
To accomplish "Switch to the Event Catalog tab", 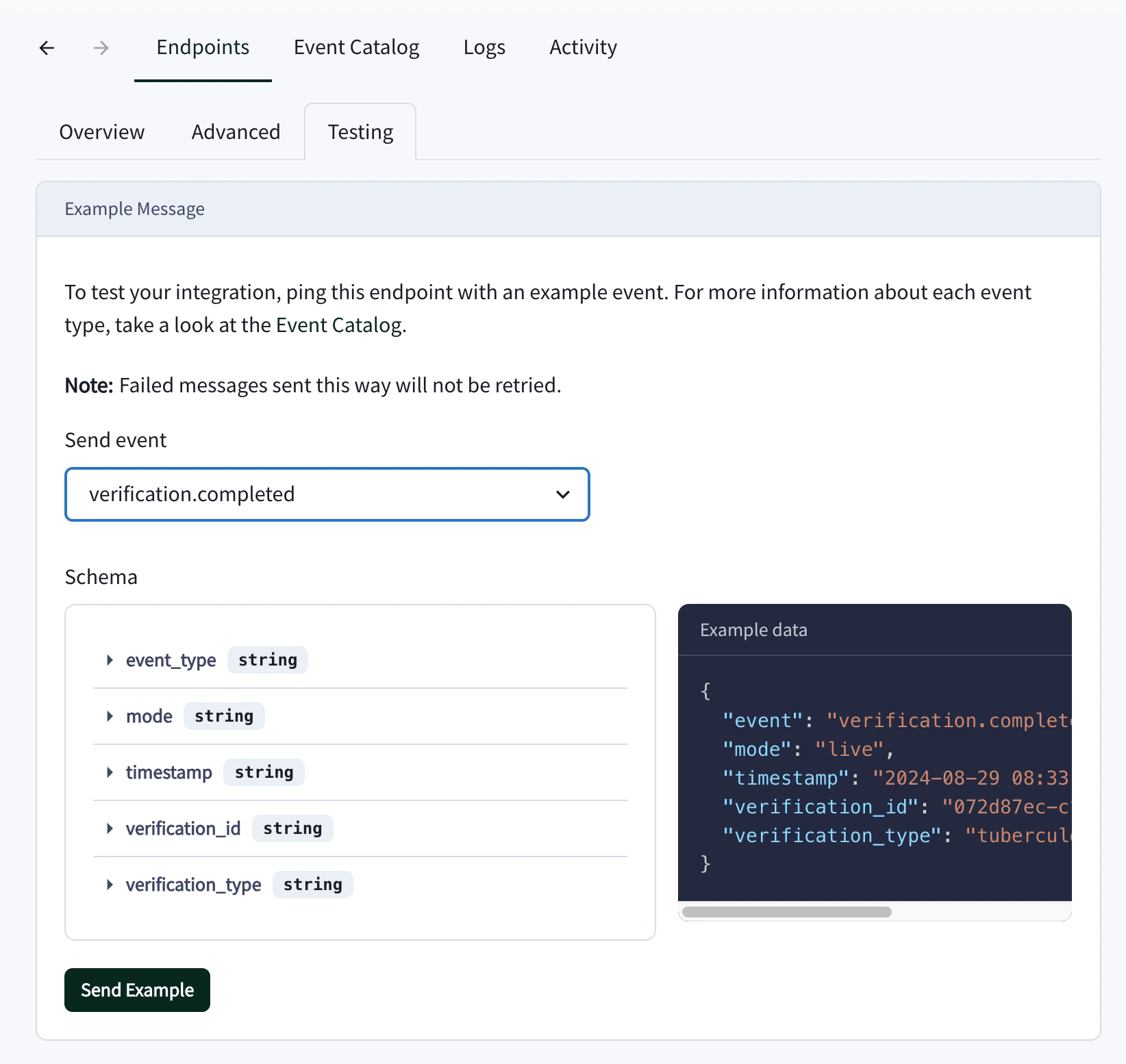I will [x=356, y=47].
